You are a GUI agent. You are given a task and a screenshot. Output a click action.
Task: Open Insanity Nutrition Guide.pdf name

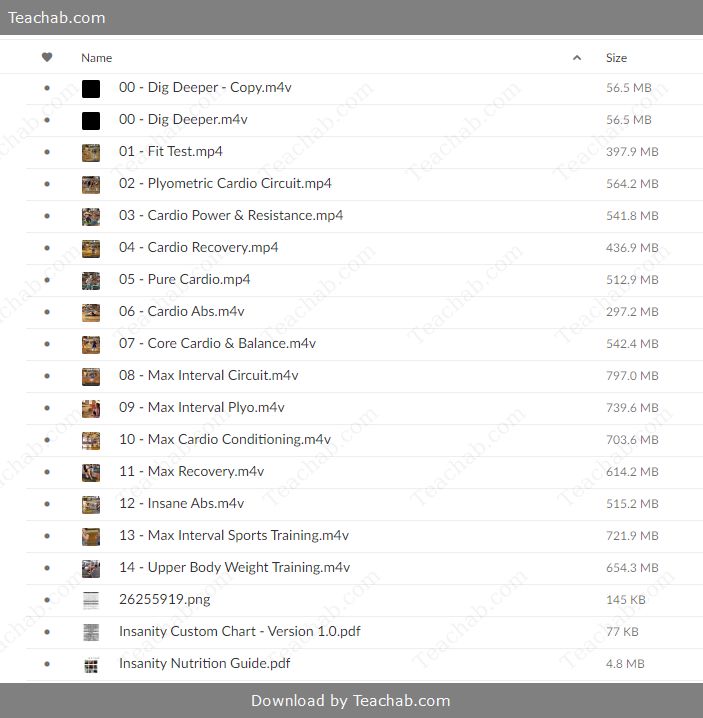tap(204, 664)
